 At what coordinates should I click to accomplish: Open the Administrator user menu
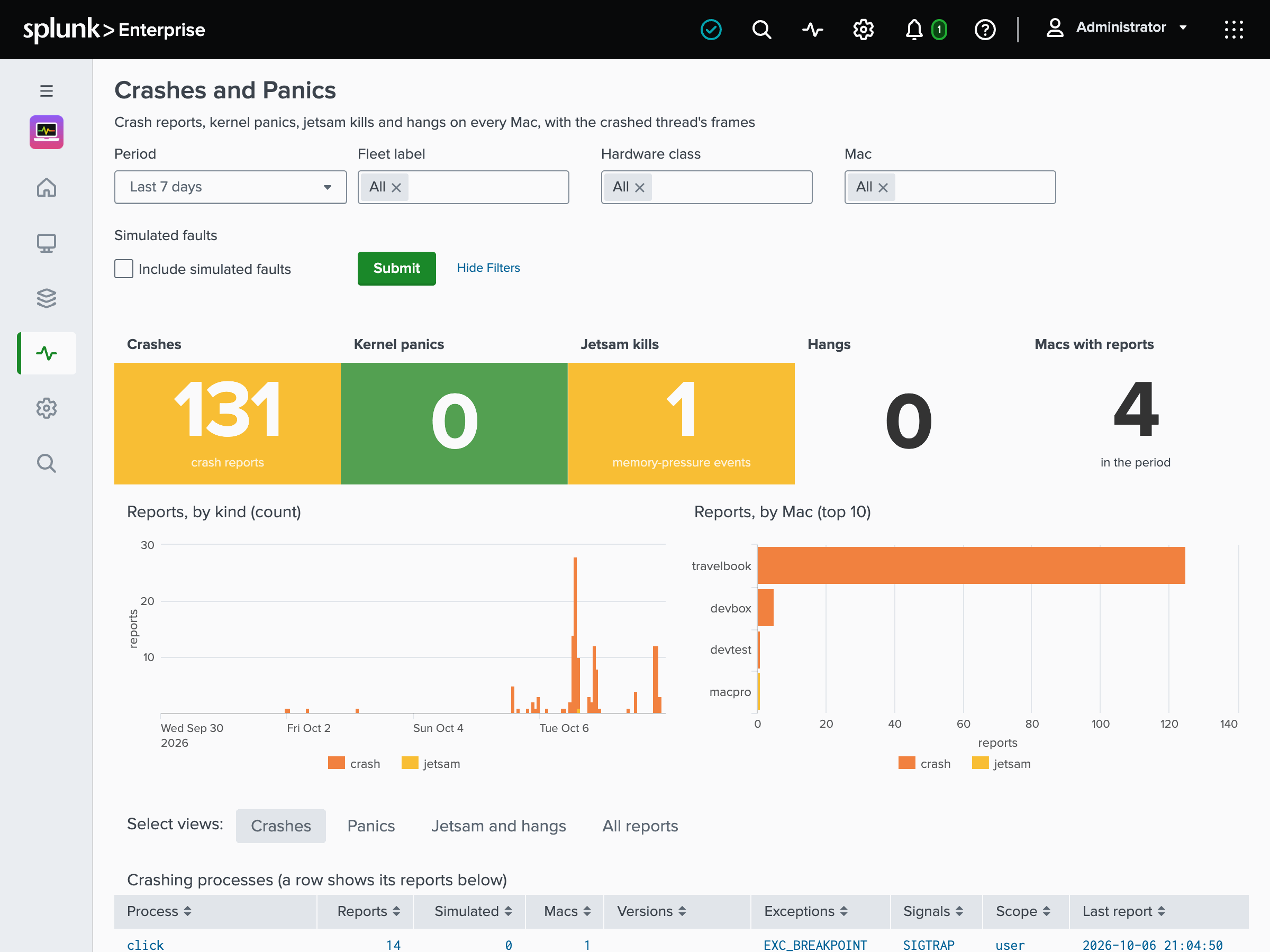1116,28
